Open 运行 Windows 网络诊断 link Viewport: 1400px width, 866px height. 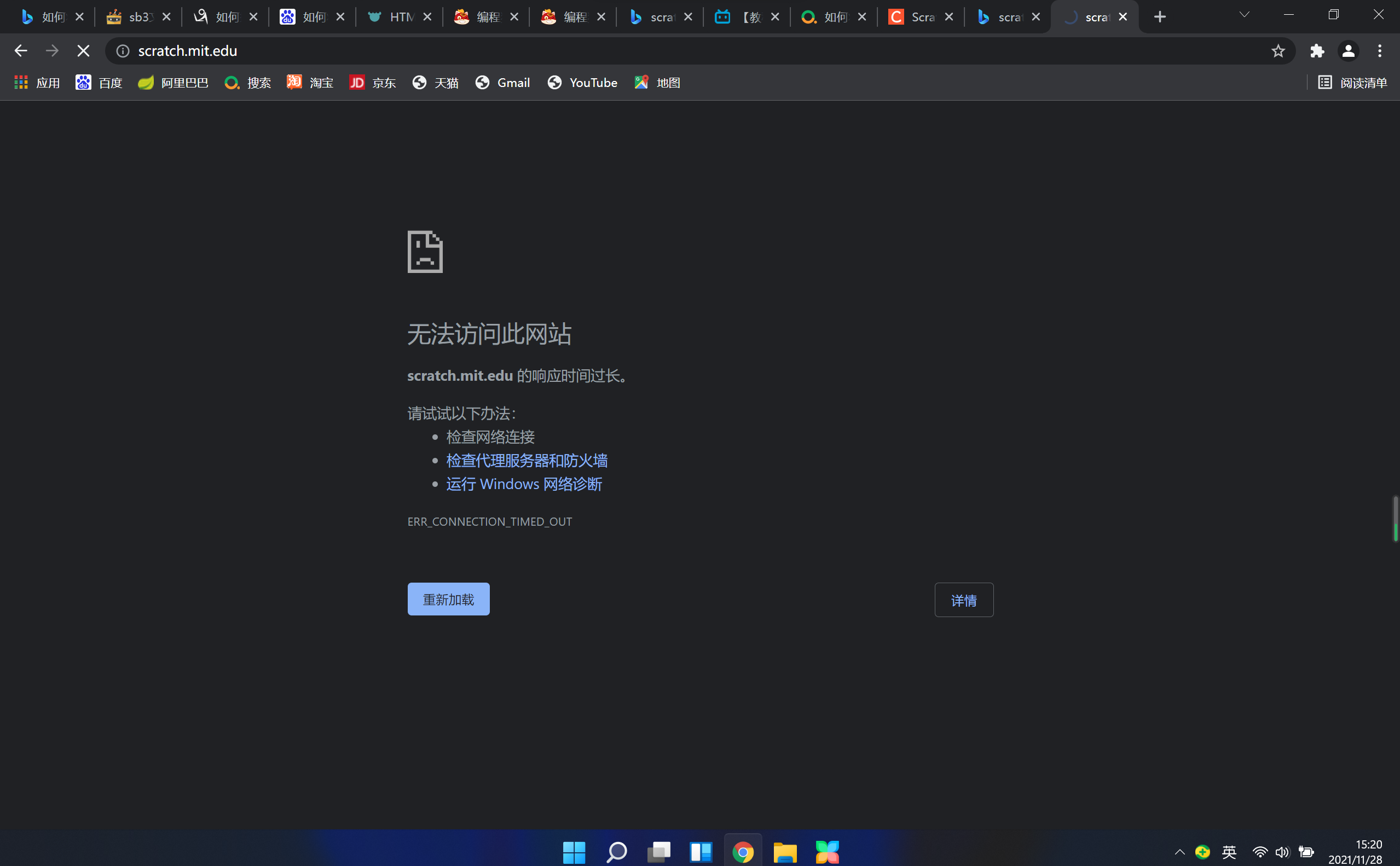[524, 484]
